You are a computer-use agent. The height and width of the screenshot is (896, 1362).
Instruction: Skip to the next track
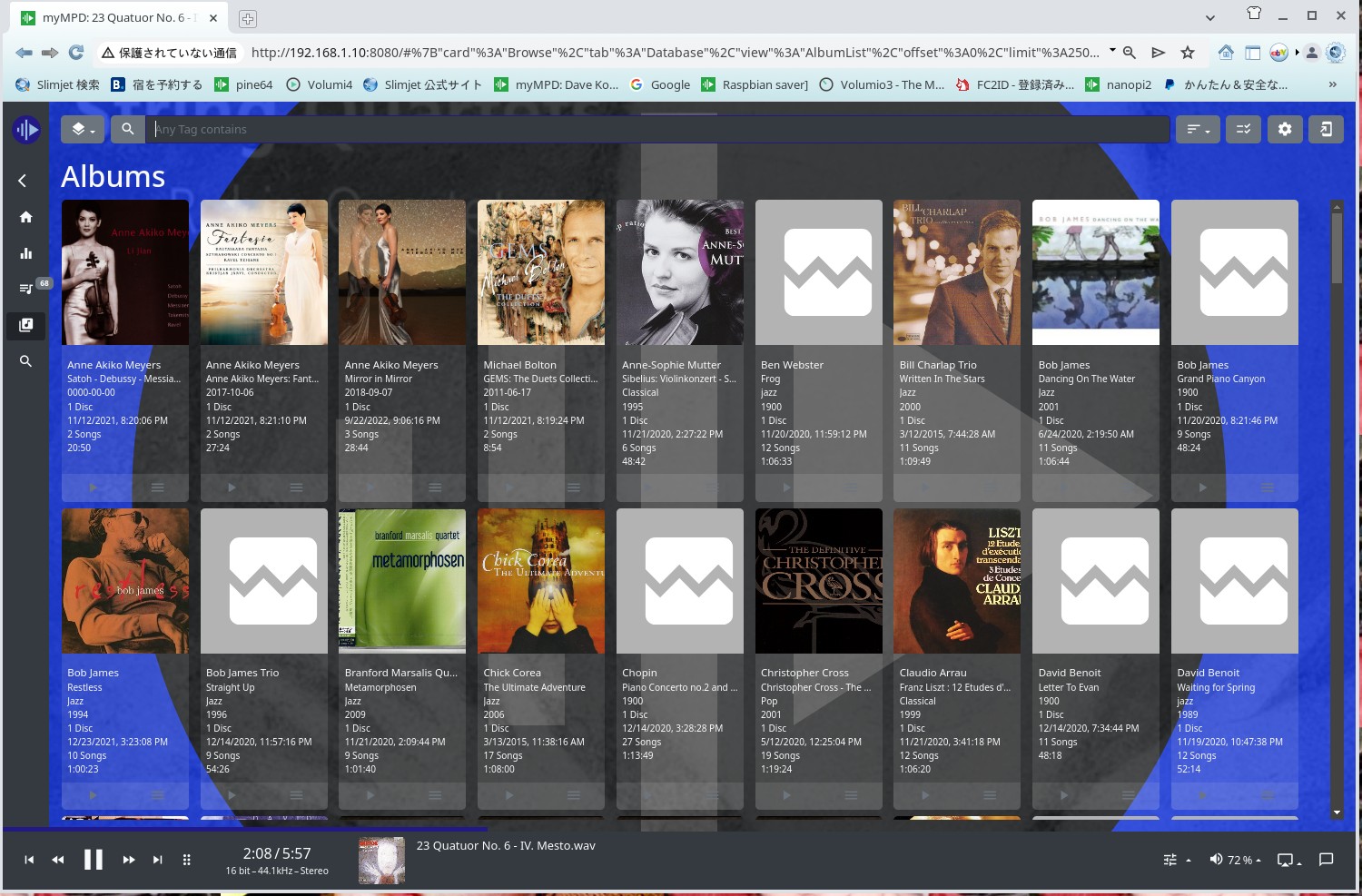(x=157, y=860)
